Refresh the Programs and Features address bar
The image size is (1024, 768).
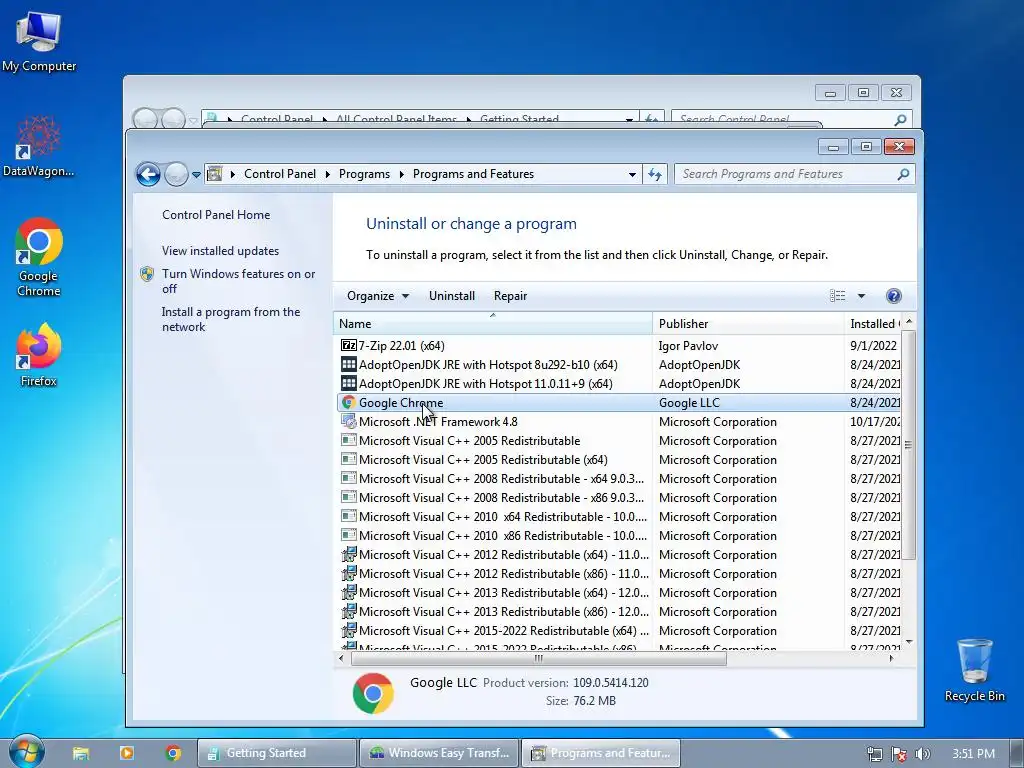click(x=654, y=174)
